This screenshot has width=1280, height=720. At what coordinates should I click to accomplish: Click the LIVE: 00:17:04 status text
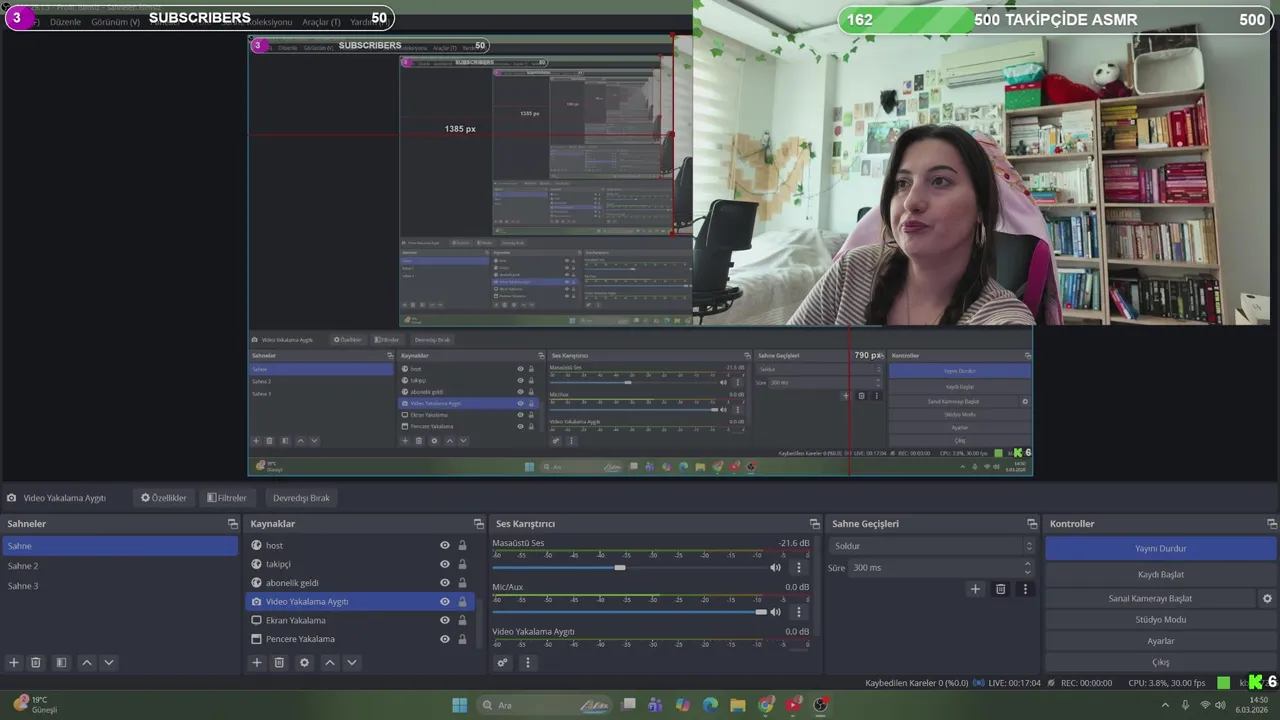click(x=1015, y=683)
